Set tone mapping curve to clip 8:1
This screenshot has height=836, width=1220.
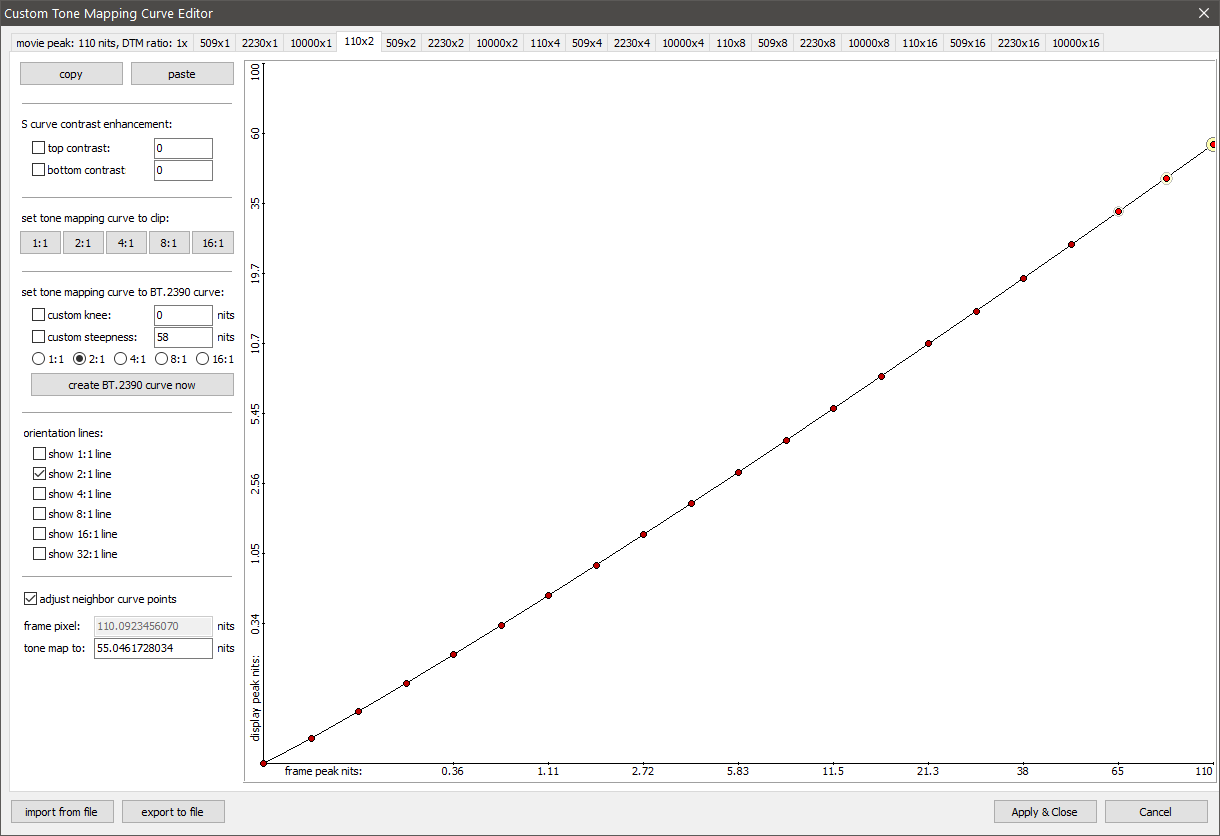click(169, 243)
